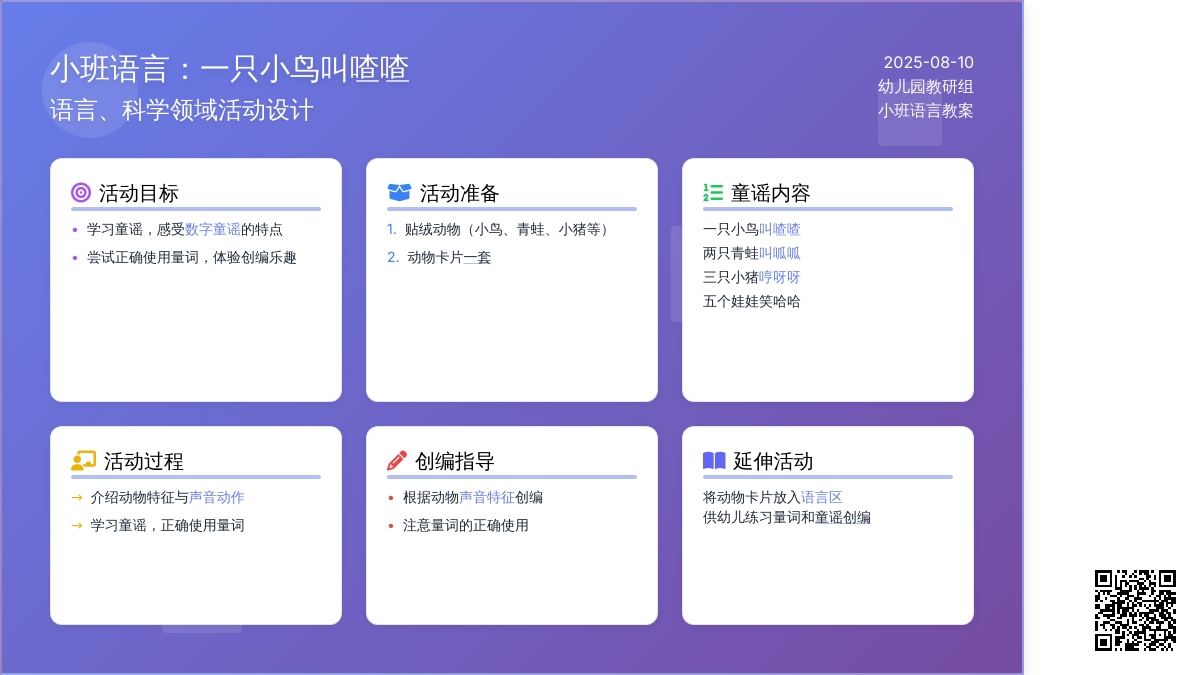Click the 创编指导 heading
The height and width of the screenshot is (675, 1200).
tap(455, 461)
